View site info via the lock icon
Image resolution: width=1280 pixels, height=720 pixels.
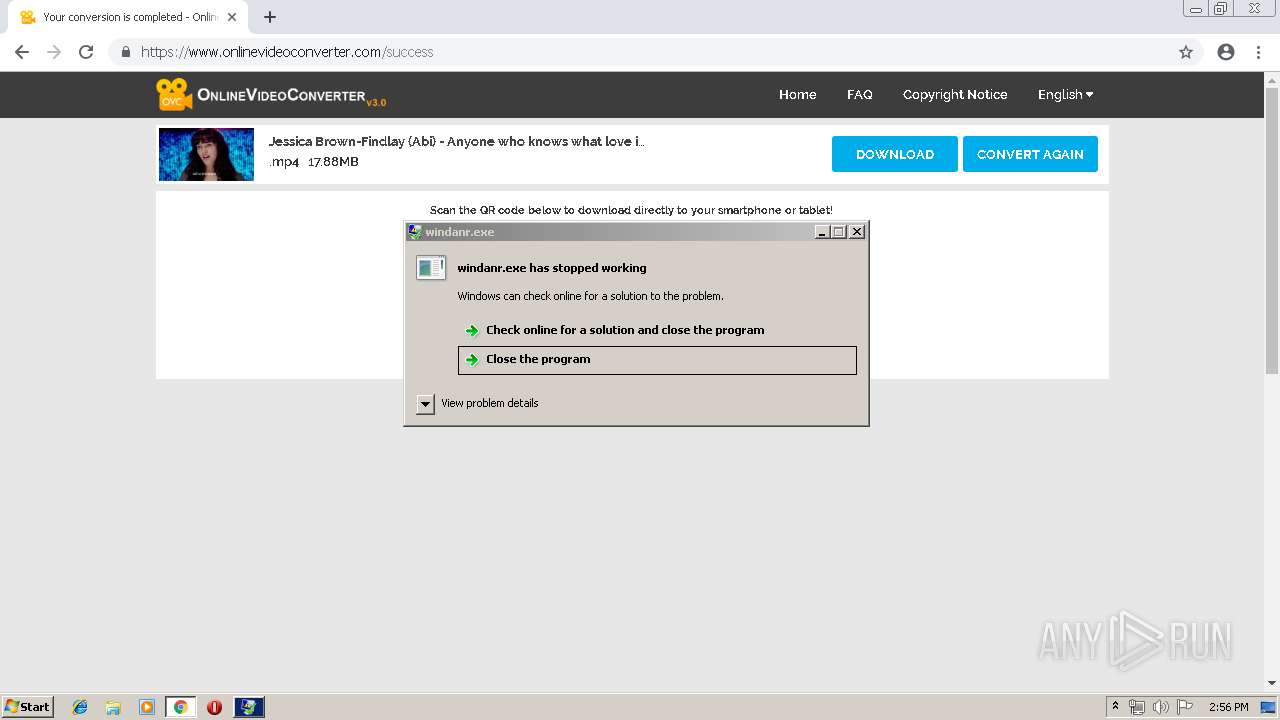[126, 52]
